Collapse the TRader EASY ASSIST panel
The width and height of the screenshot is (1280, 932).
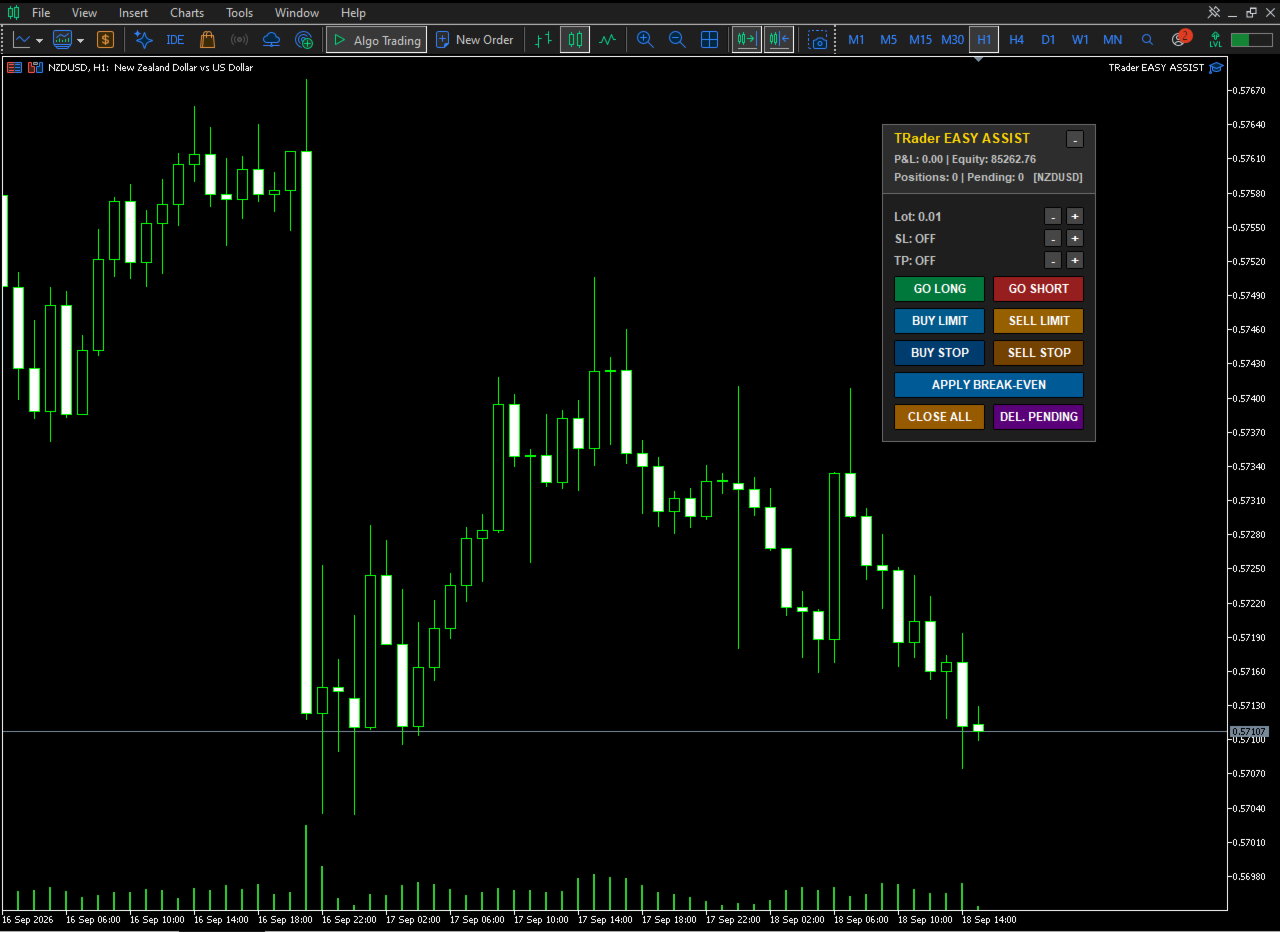tap(1074, 139)
